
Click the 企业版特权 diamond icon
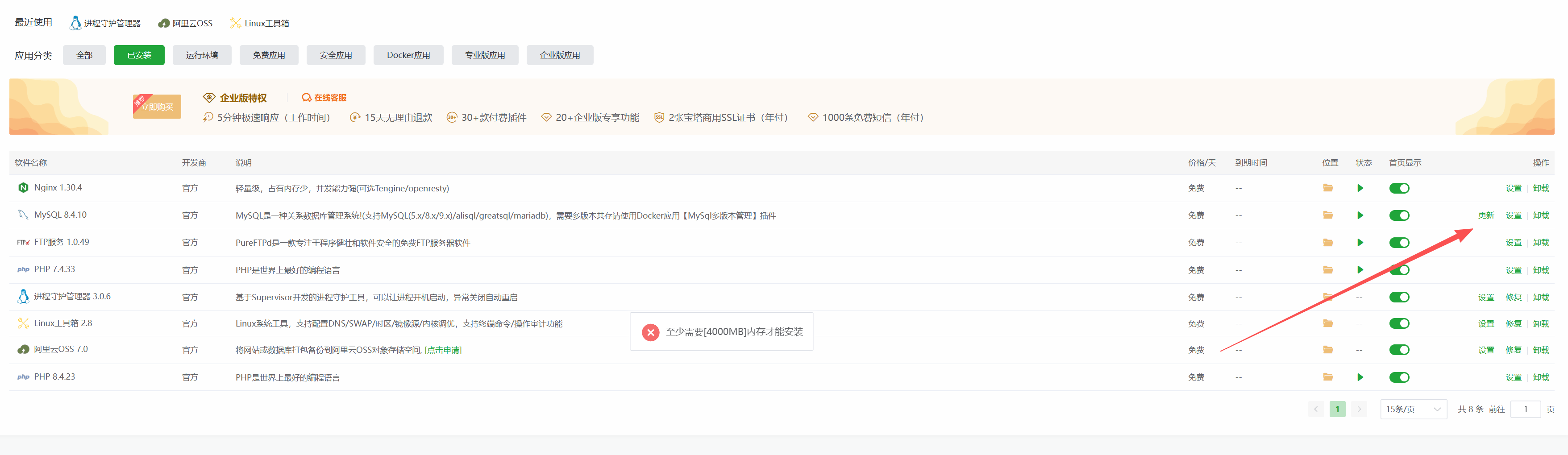[x=209, y=97]
